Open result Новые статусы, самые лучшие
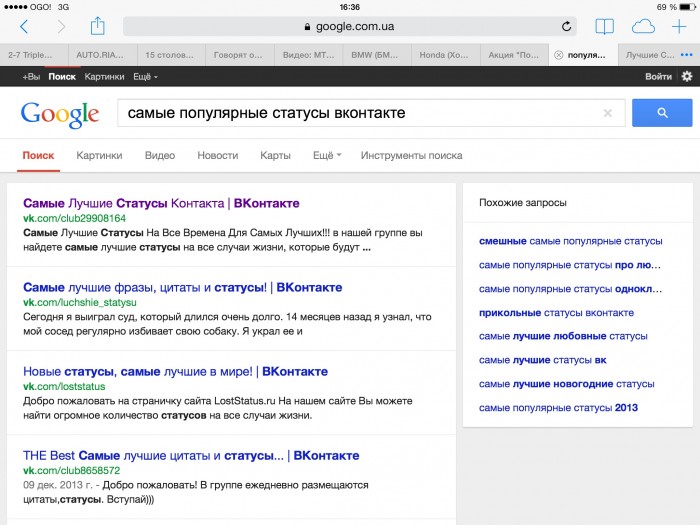Screen dimensions: 700x525 pos(175,371)
